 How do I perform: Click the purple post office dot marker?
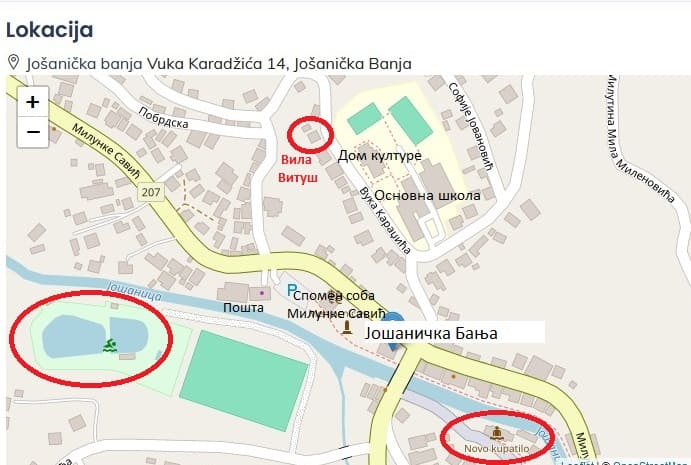click(262, 293)
